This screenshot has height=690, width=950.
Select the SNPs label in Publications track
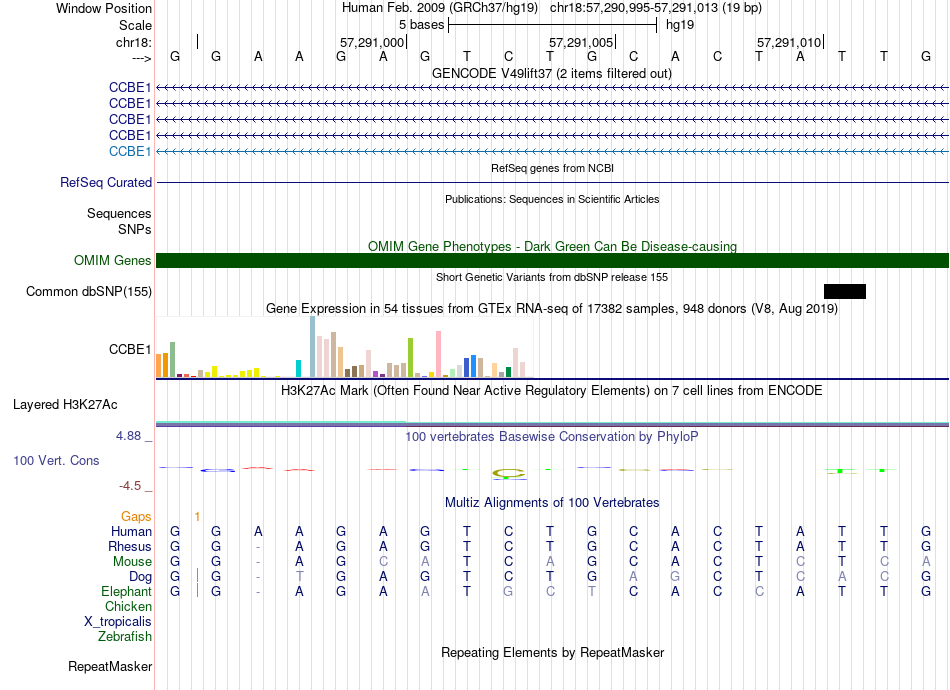135,229
